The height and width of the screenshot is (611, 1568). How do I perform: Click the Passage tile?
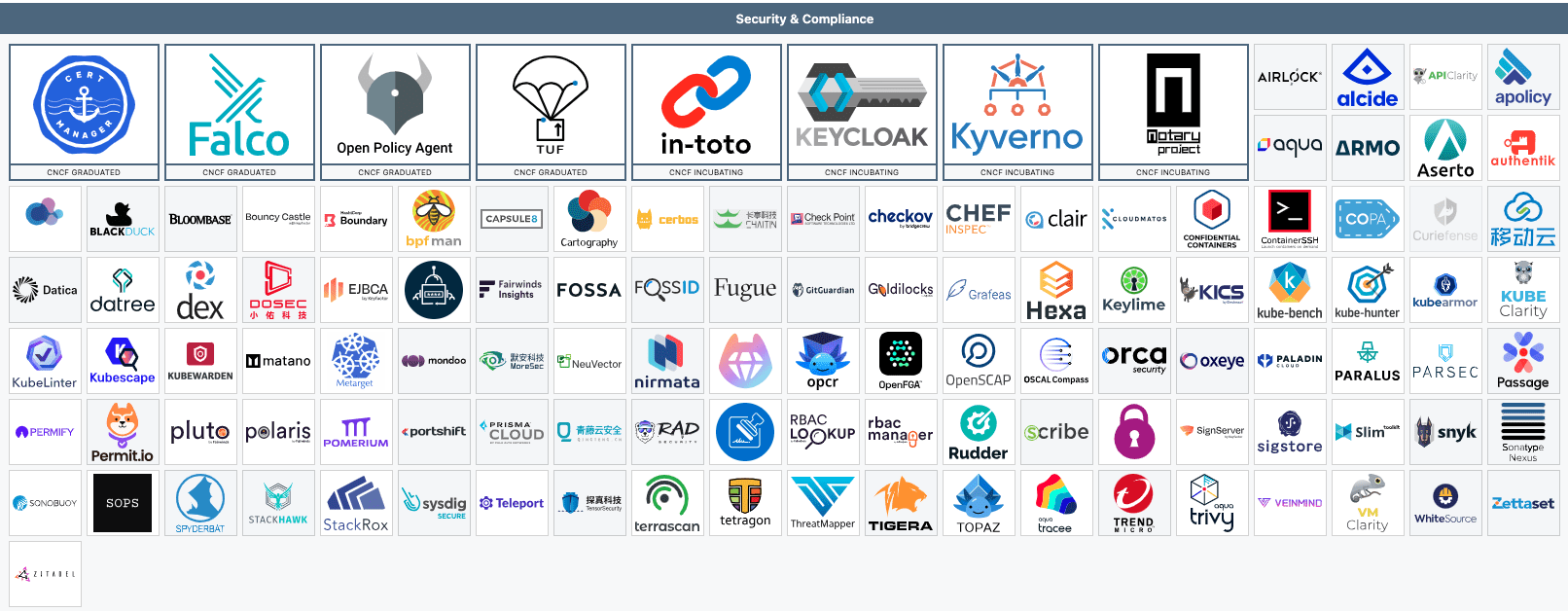pyautogui.click(x=1523, y=361)
